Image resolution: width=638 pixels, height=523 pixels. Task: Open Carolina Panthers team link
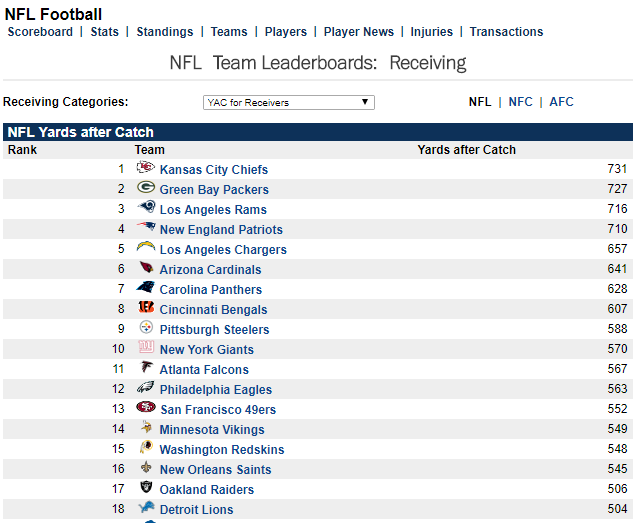[x=211, y=289]
